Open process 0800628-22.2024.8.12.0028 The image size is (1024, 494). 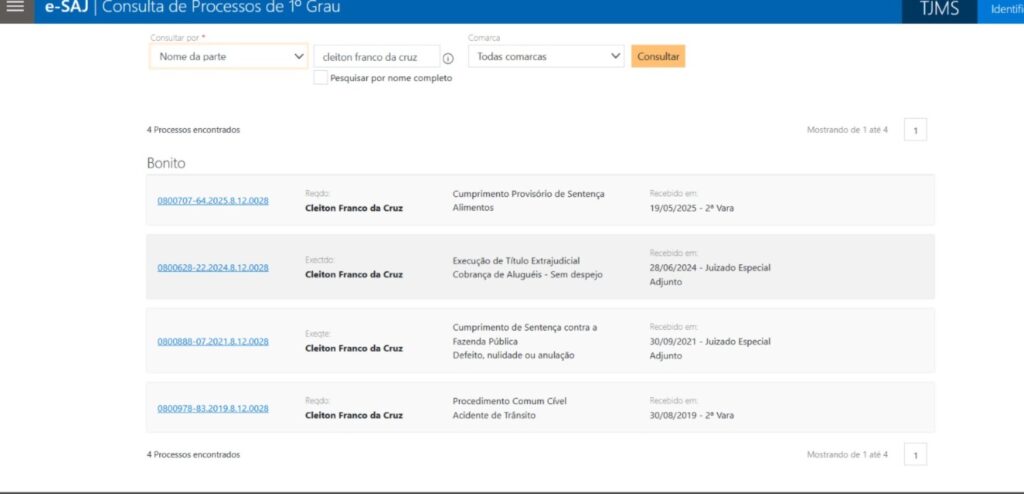tap(212, 268)
